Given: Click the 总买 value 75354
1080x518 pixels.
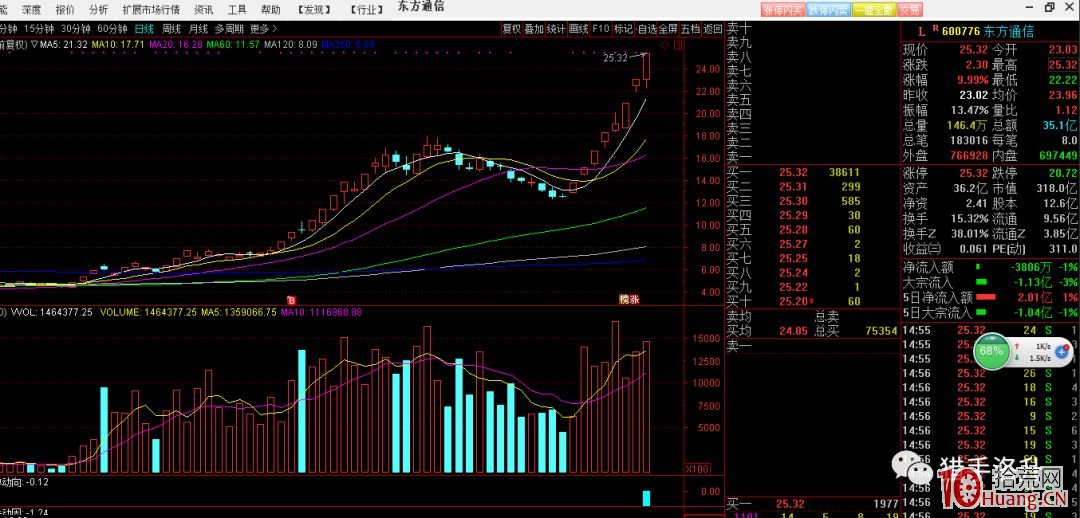Looking at the screenshot, I should (881, 331).
